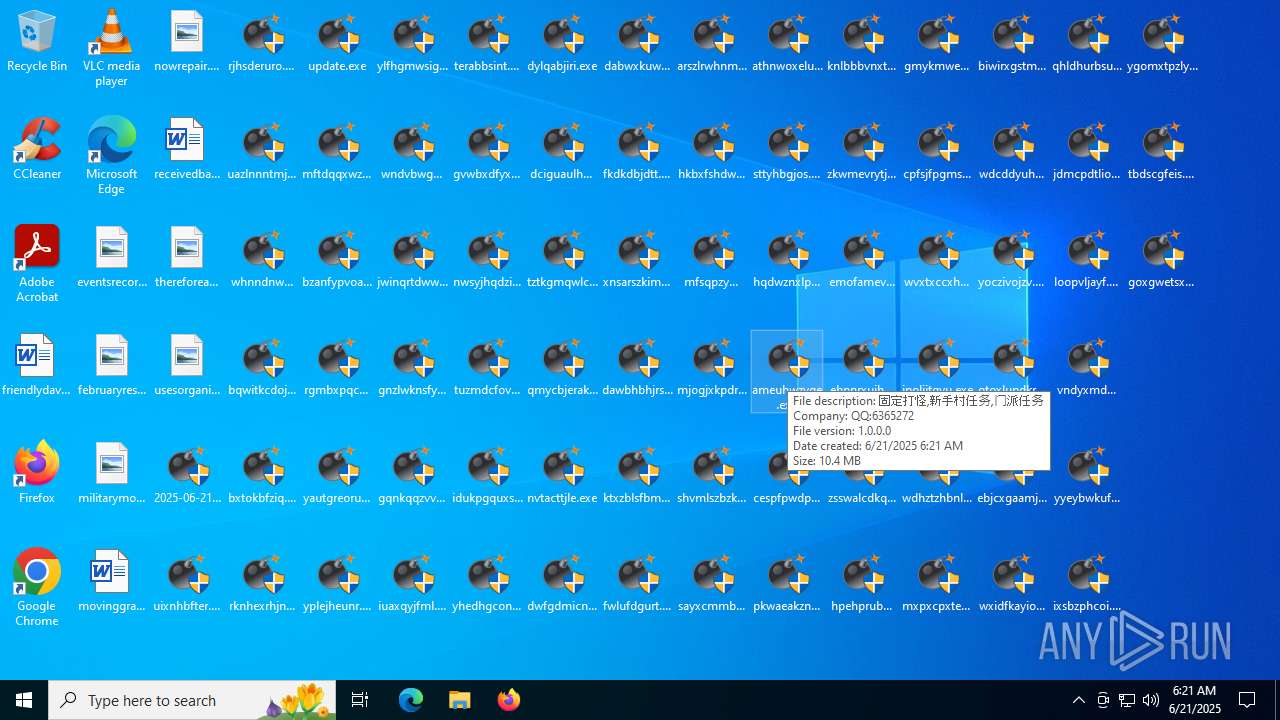This screenshot has height=720, width=1280.
Task: Open the Recycle Bin icon
Action: tap(37, 42)
